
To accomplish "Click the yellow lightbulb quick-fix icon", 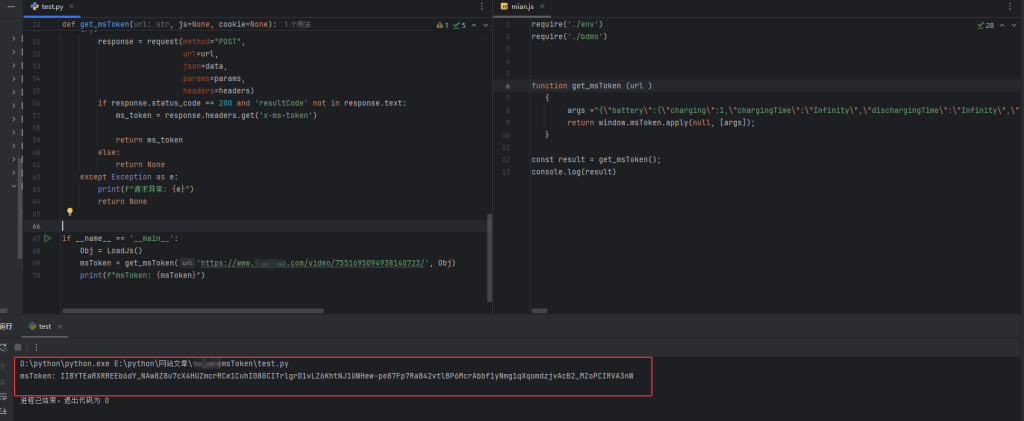I will click(x=70, y=212).
